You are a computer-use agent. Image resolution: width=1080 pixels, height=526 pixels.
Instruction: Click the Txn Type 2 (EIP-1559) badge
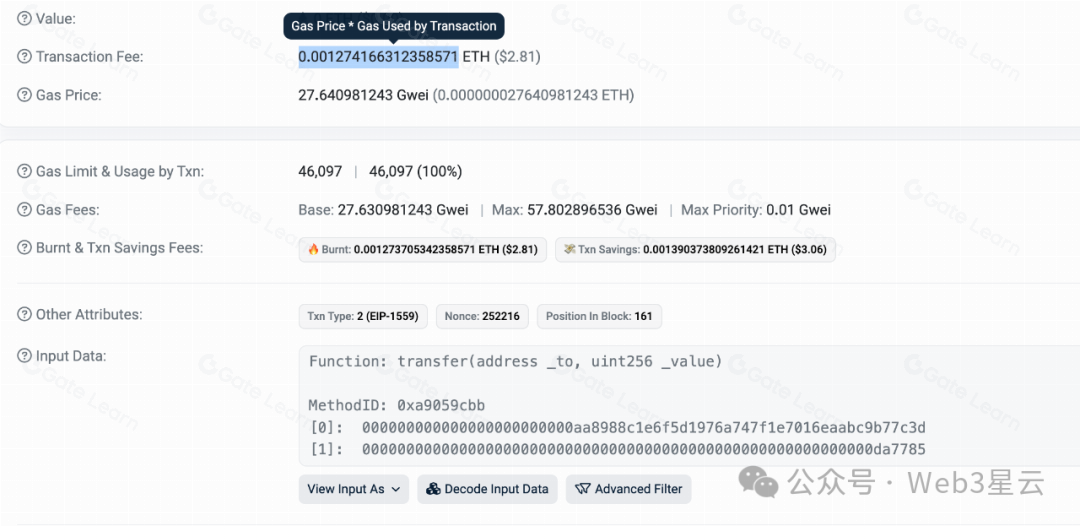pyautogui.click(x=363, y=316)
